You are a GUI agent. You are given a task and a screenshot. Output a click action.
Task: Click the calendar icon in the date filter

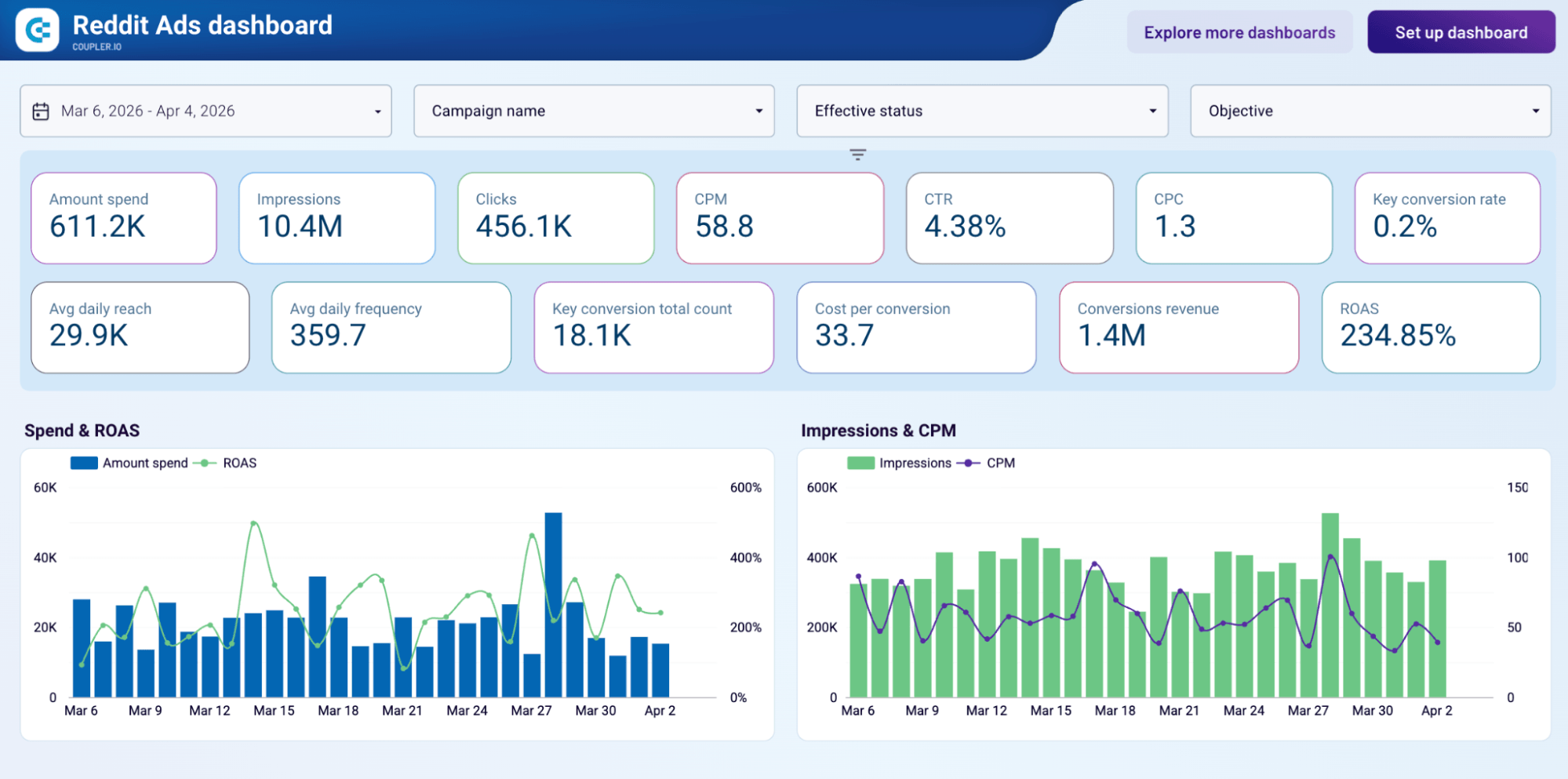(42, 111)
